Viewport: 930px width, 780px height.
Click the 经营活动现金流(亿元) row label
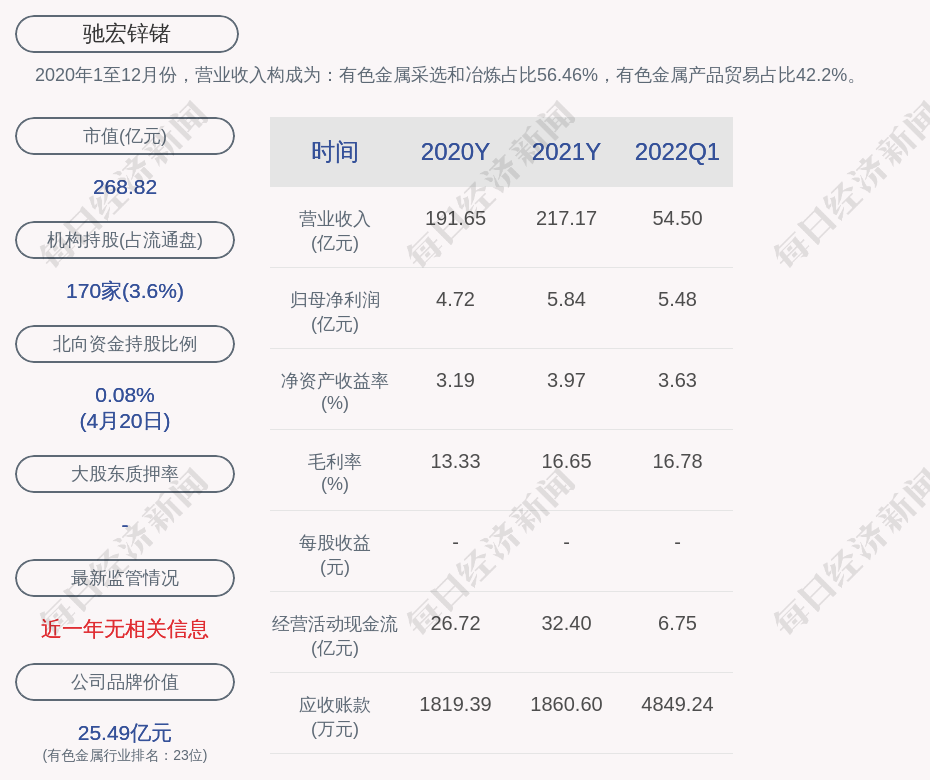[335, 636]
